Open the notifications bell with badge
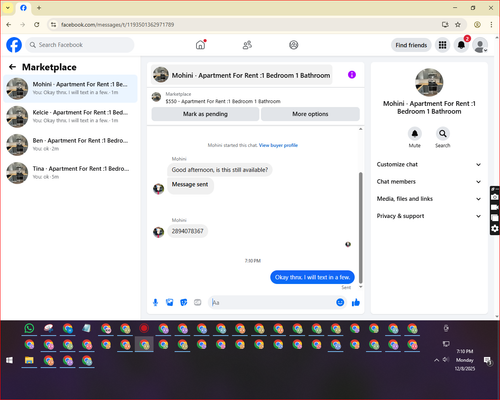Viewport: 500px width, 400px height. [x=461, y=45]
